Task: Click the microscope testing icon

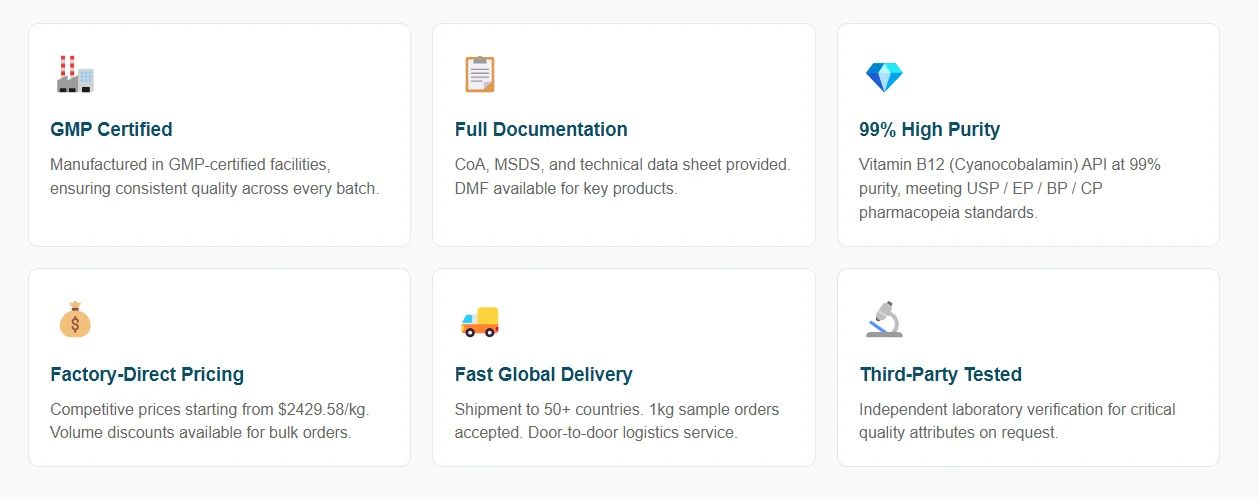Action: 884,320
